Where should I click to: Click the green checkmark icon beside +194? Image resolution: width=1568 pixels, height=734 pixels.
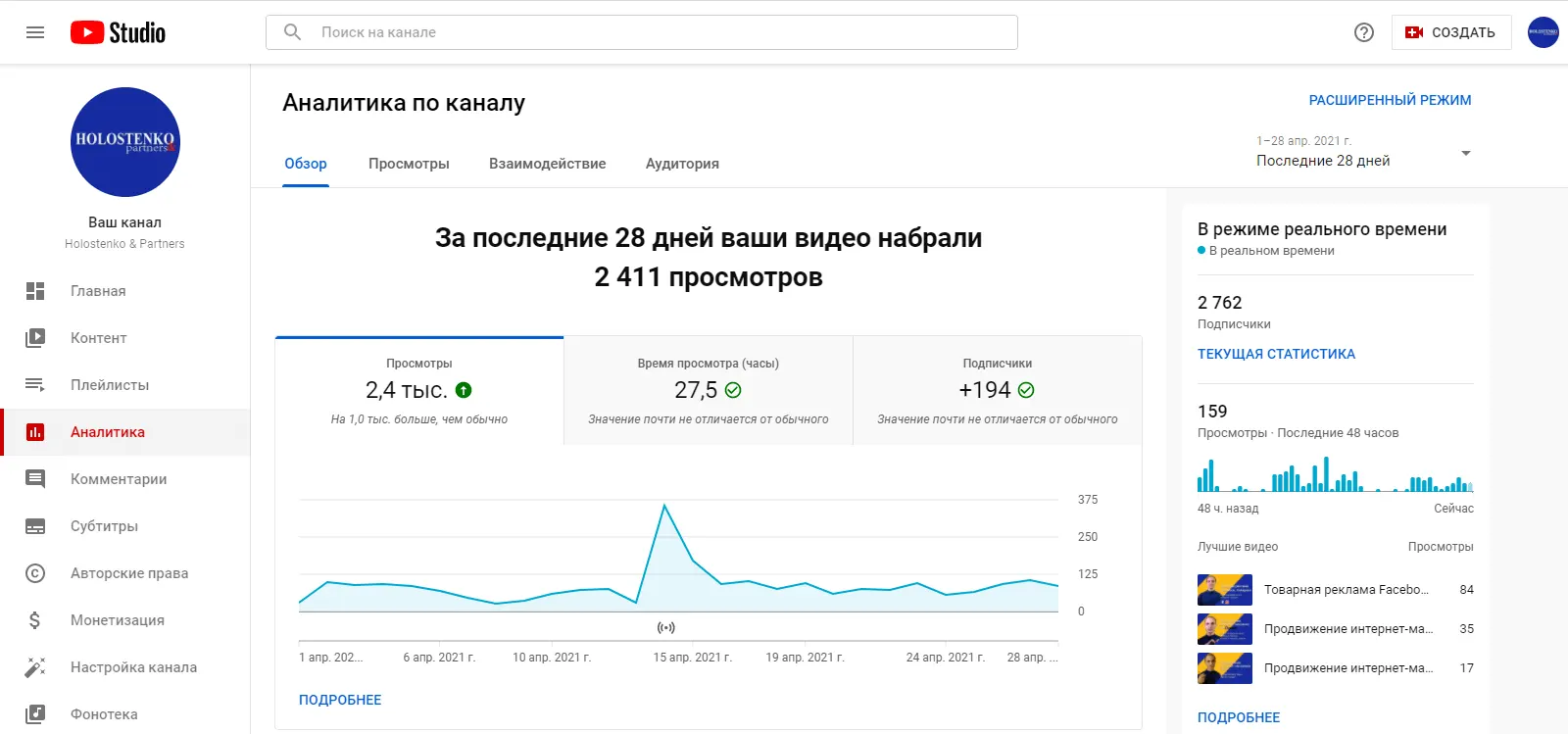pyautogui.click(x=1026, y=390)
